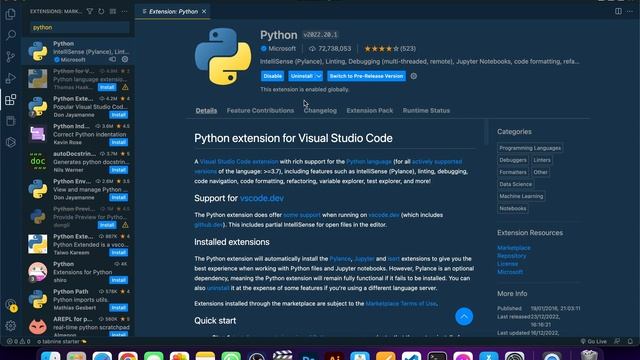Install Python Indent by Kevin Rose
The height and width of the screenshot is (360, 640).
click(118, 142)
